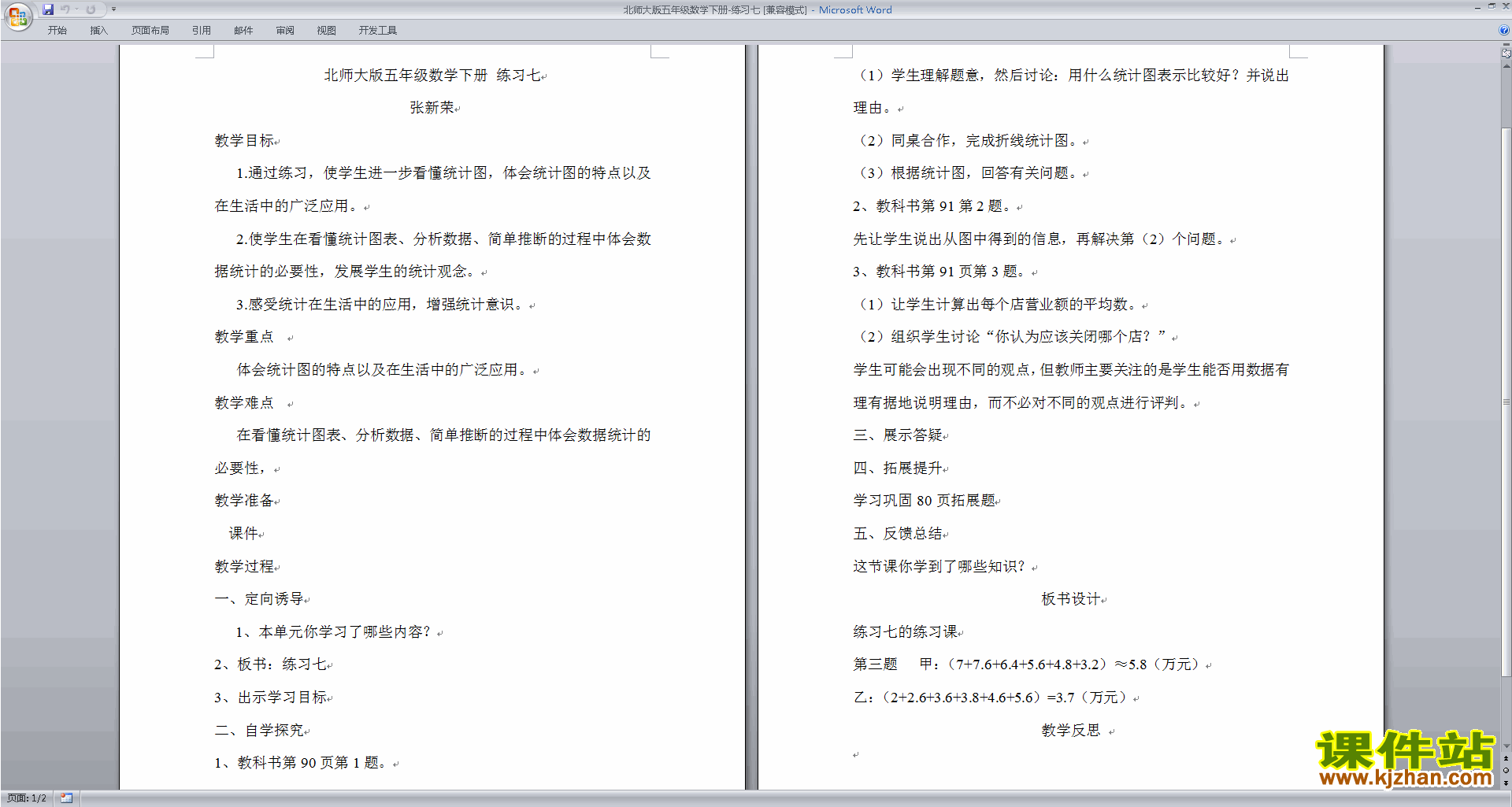Viewport: 1512px width, 807px height.
Task: Open the Undo history dropdown arrow
Action: [x=76, y=9]
